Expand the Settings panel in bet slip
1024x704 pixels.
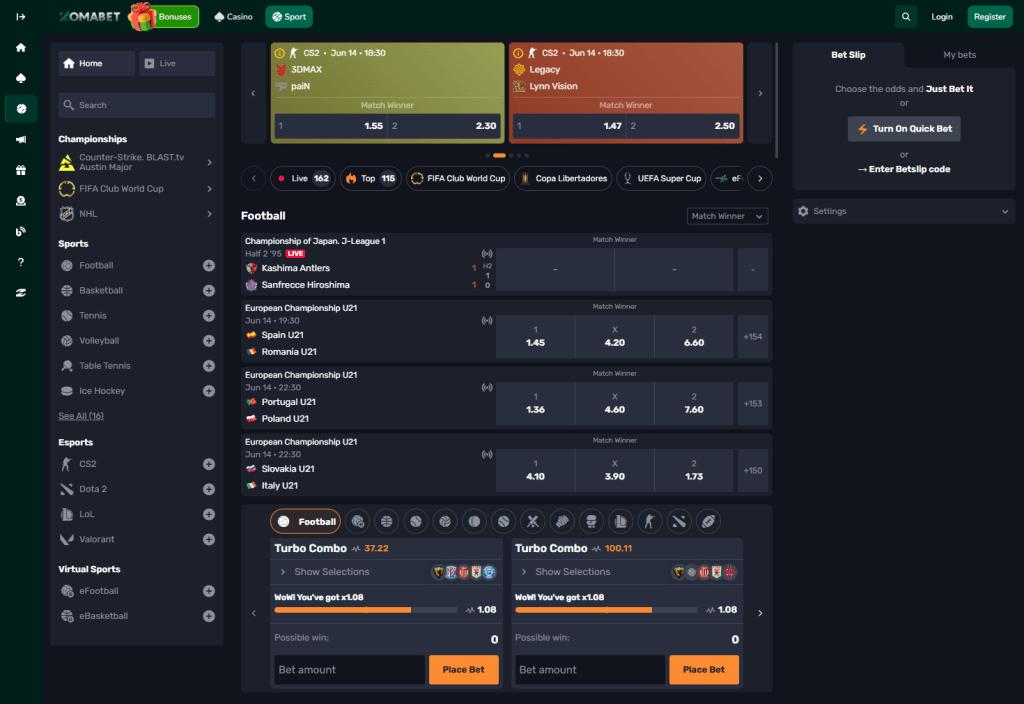pos(904,212)
